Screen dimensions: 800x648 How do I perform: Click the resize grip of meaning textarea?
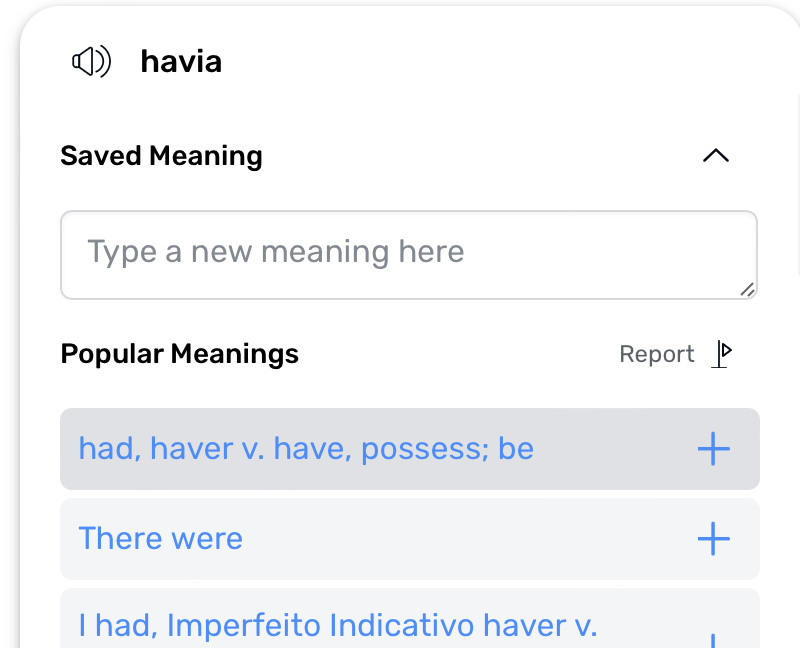(x=747, y=289)
